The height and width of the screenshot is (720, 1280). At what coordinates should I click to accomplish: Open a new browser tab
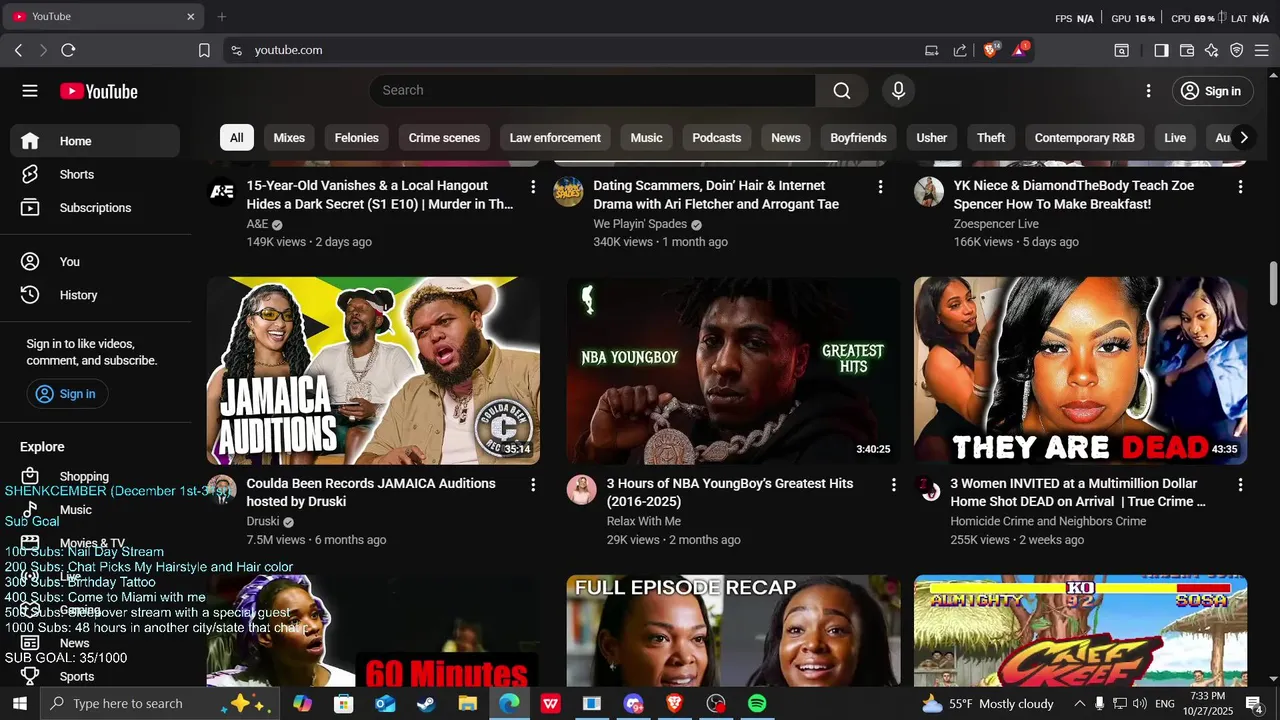point(222,17)
